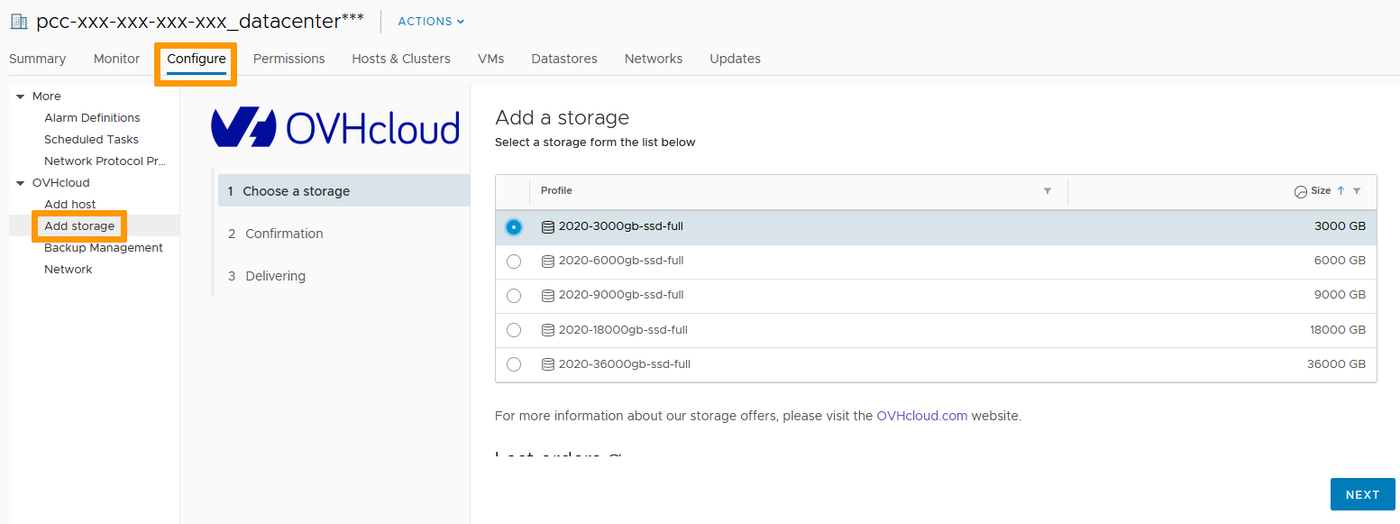Collapse the More tree section

pyautogui.click(x=20, y=97)
